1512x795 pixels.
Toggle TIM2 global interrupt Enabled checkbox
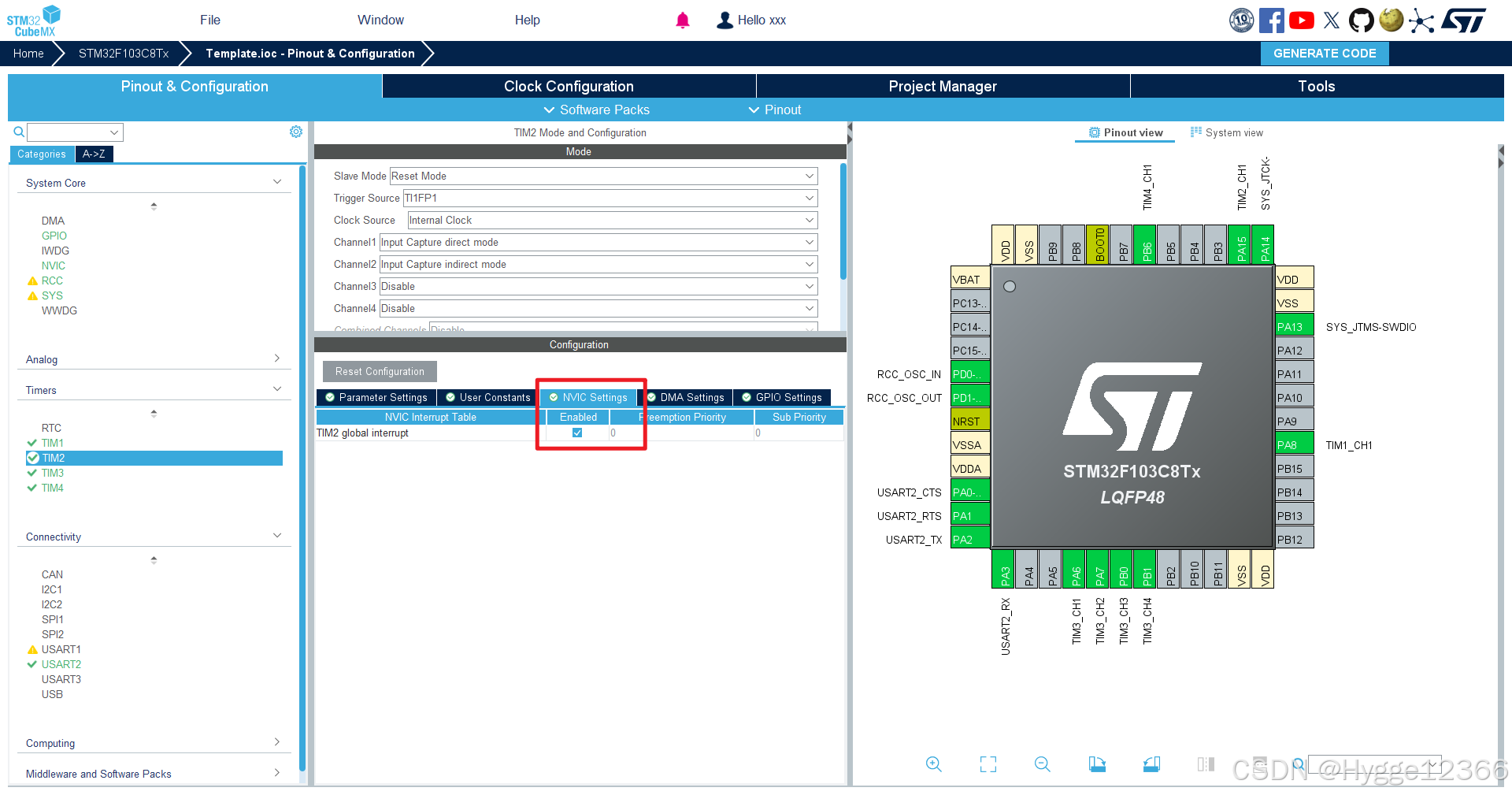[x=577, y=433]
